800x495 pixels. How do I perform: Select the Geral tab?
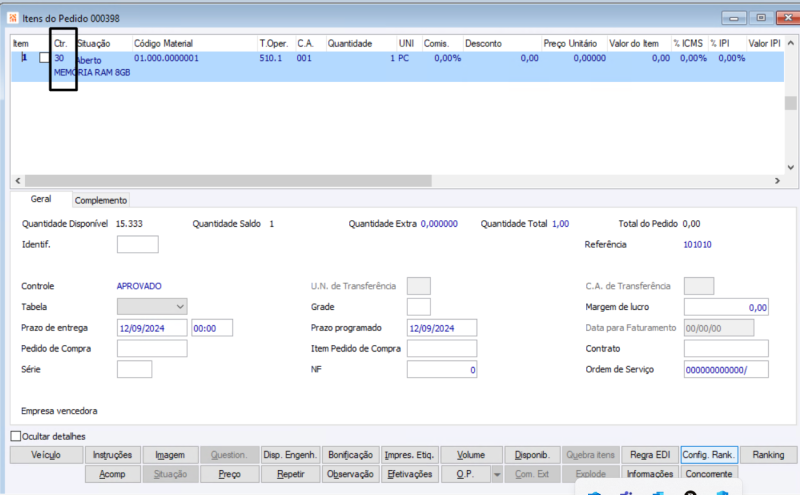pyautogui.click(x=40, y=199)
